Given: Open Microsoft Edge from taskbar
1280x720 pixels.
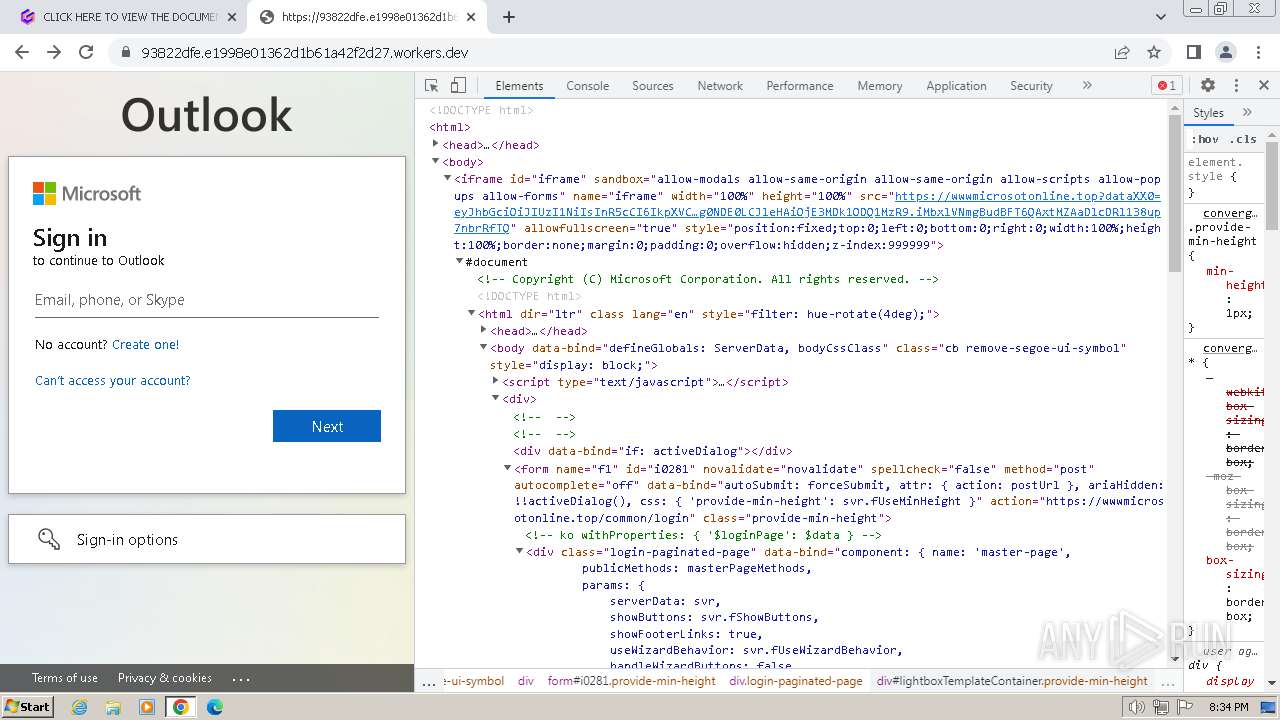Looking at the screenshot, I should 214,707.
